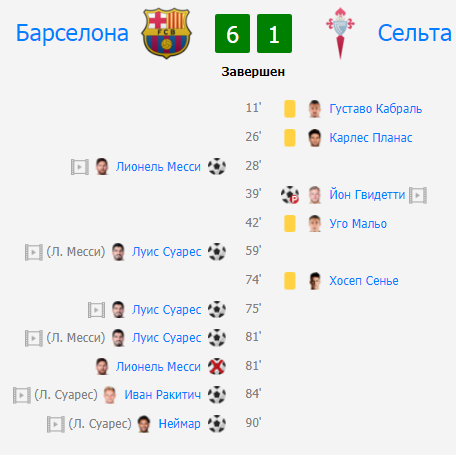Open video of Messi's 28' goal
Screen dimensions: 456x456
(x=80, y=167)
